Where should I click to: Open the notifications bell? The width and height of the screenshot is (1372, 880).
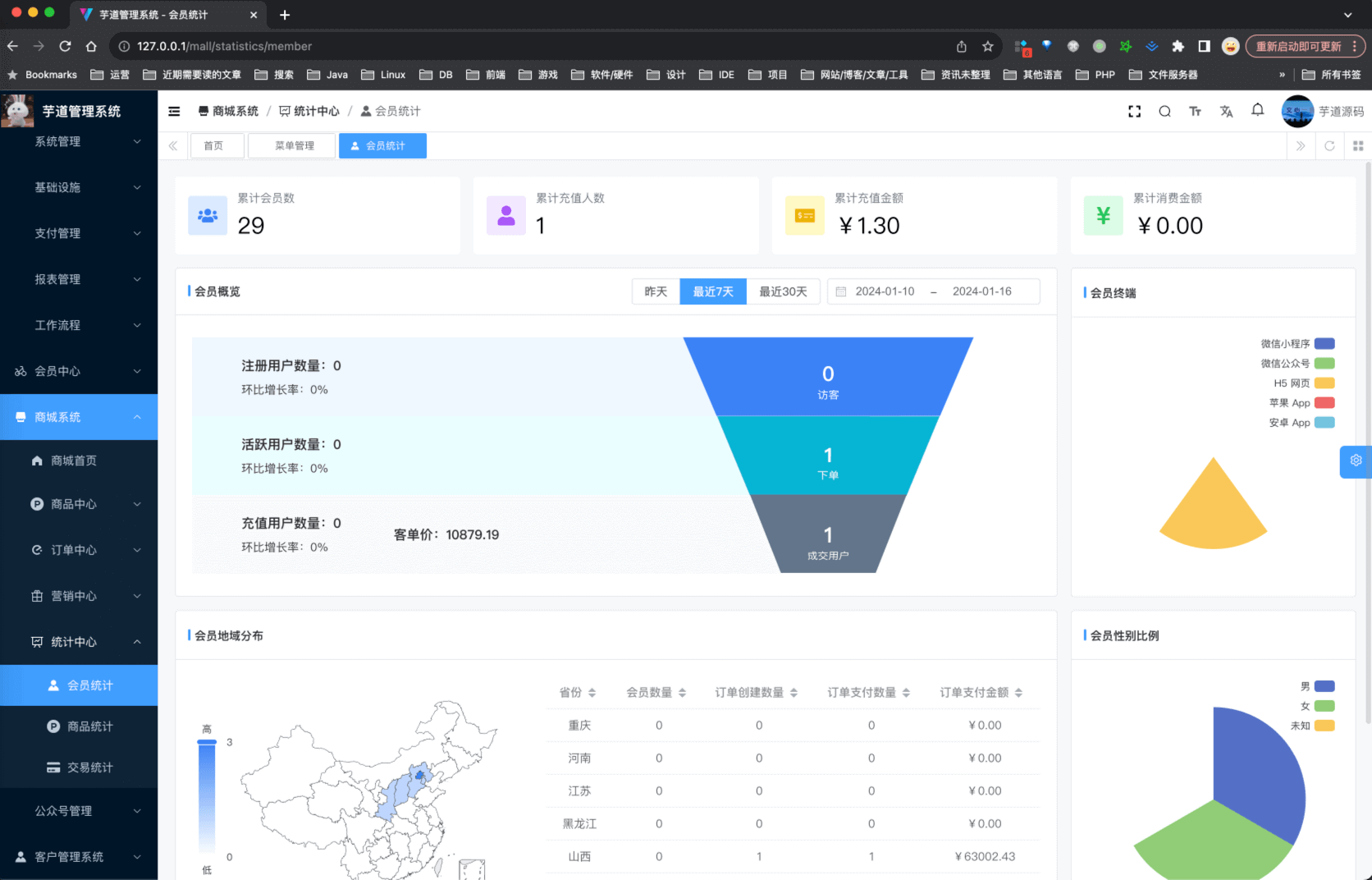pos(1257,110)
